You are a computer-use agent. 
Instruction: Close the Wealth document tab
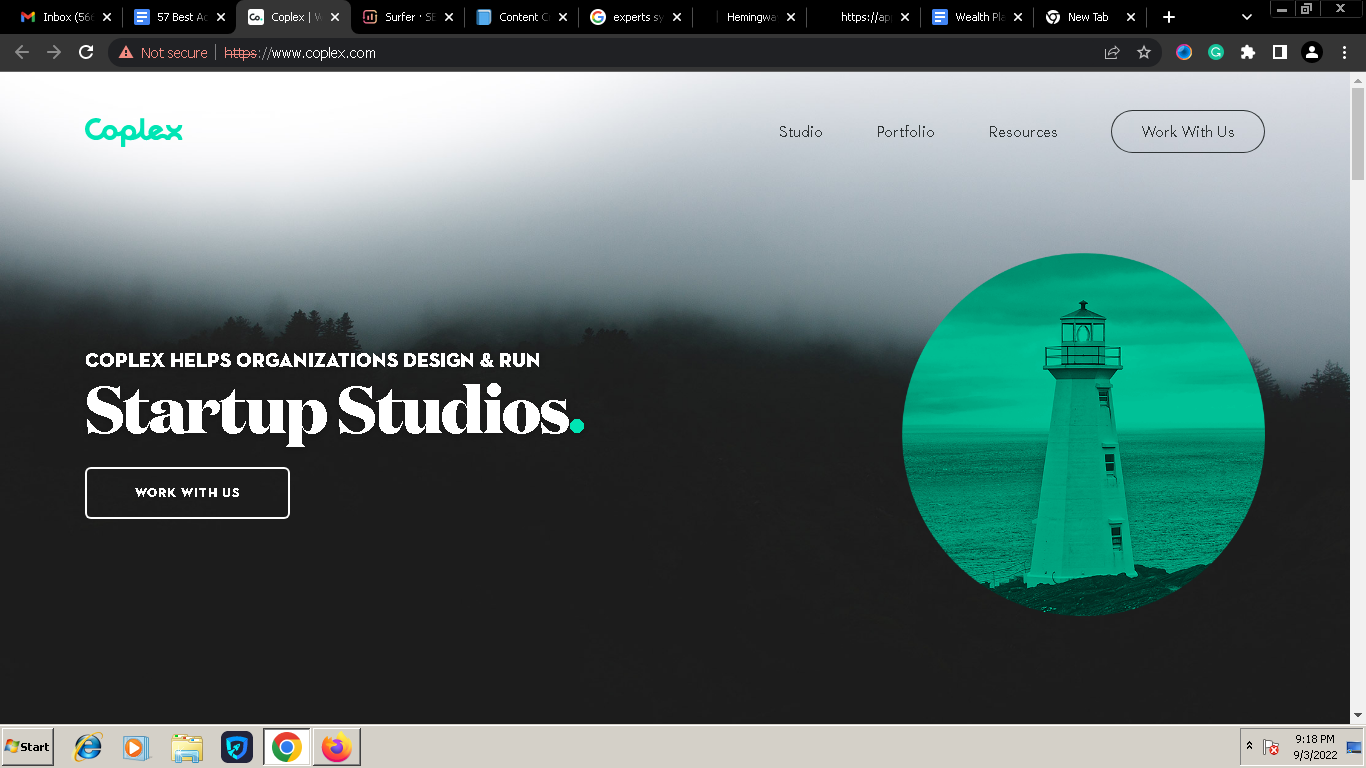click(x=1018, y=17)
